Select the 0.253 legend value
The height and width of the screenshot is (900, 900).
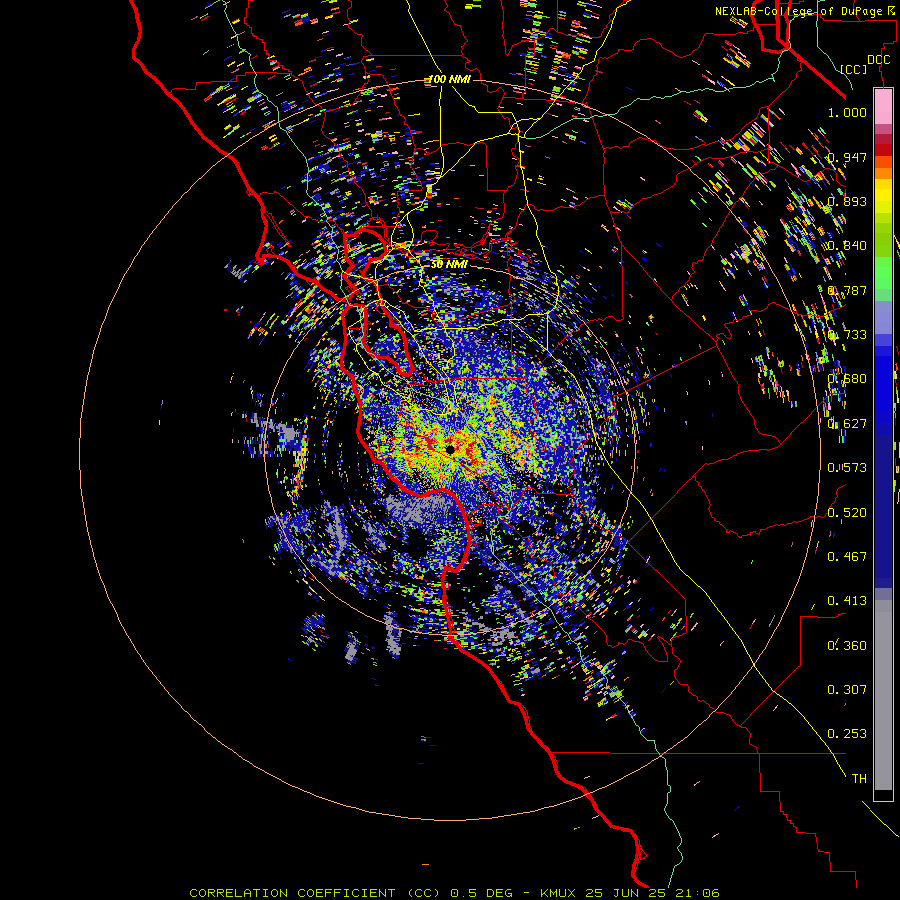[x=847, y=734]
